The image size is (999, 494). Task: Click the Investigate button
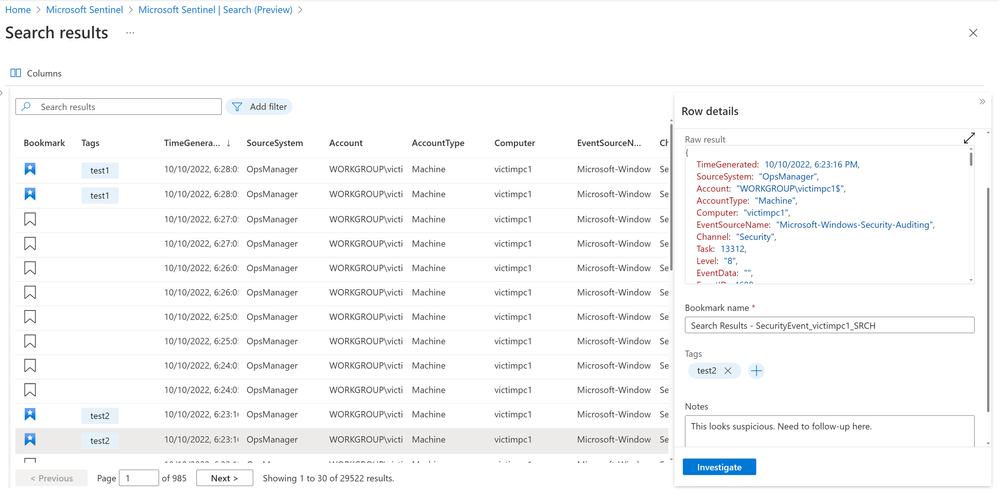pyautogui.click(x=719, y=467)
